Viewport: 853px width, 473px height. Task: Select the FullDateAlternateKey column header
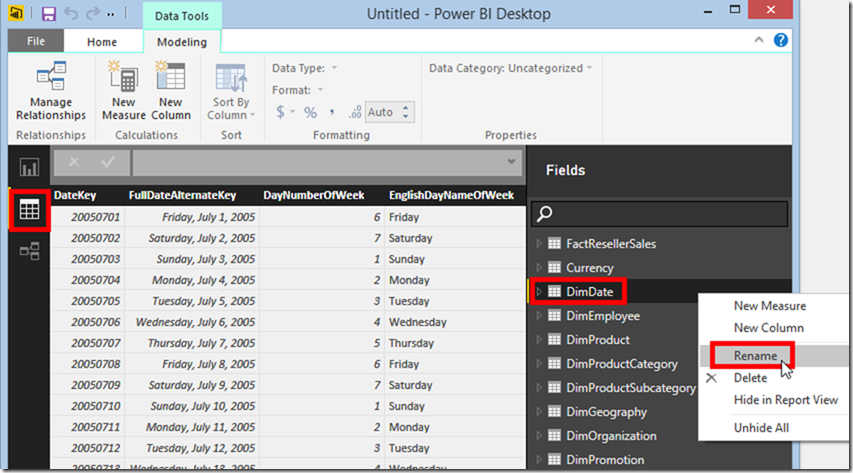pos(182,195)
